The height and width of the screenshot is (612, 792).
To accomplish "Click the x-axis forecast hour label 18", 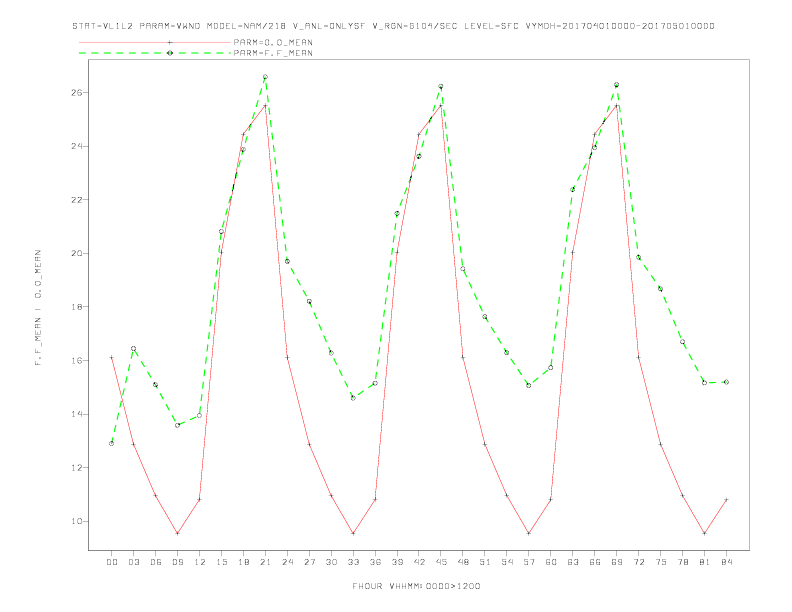I will [x=243, y=562].
